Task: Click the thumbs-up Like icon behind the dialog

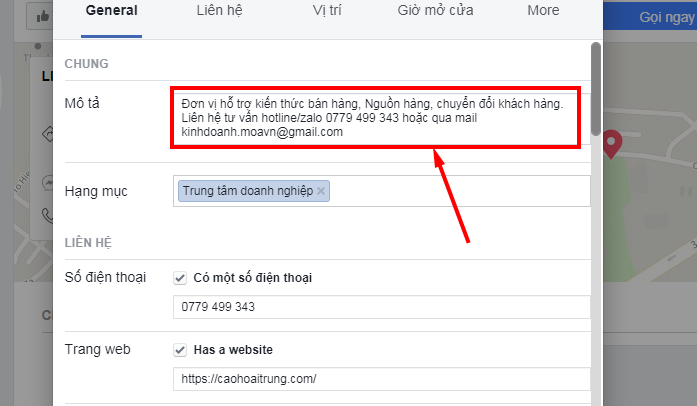Action: tap(43, 17)
